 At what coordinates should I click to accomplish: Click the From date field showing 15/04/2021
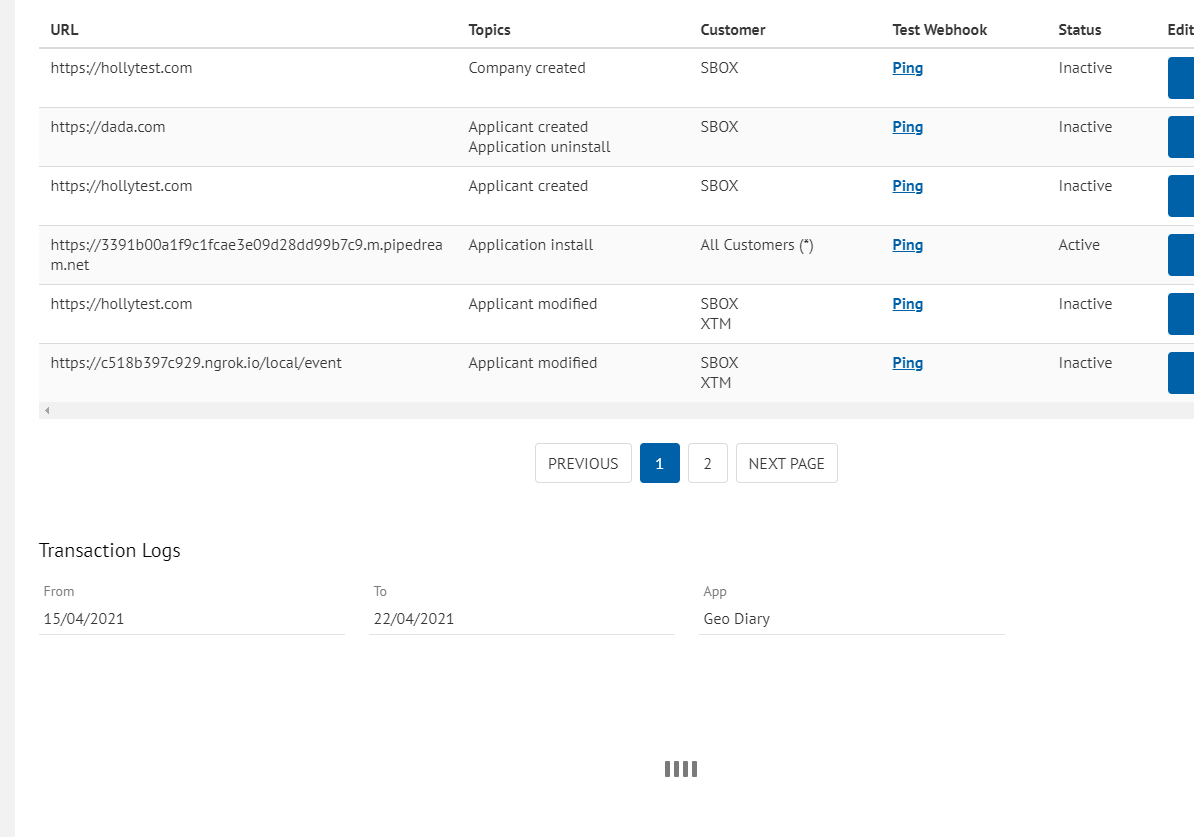[192, 618]
